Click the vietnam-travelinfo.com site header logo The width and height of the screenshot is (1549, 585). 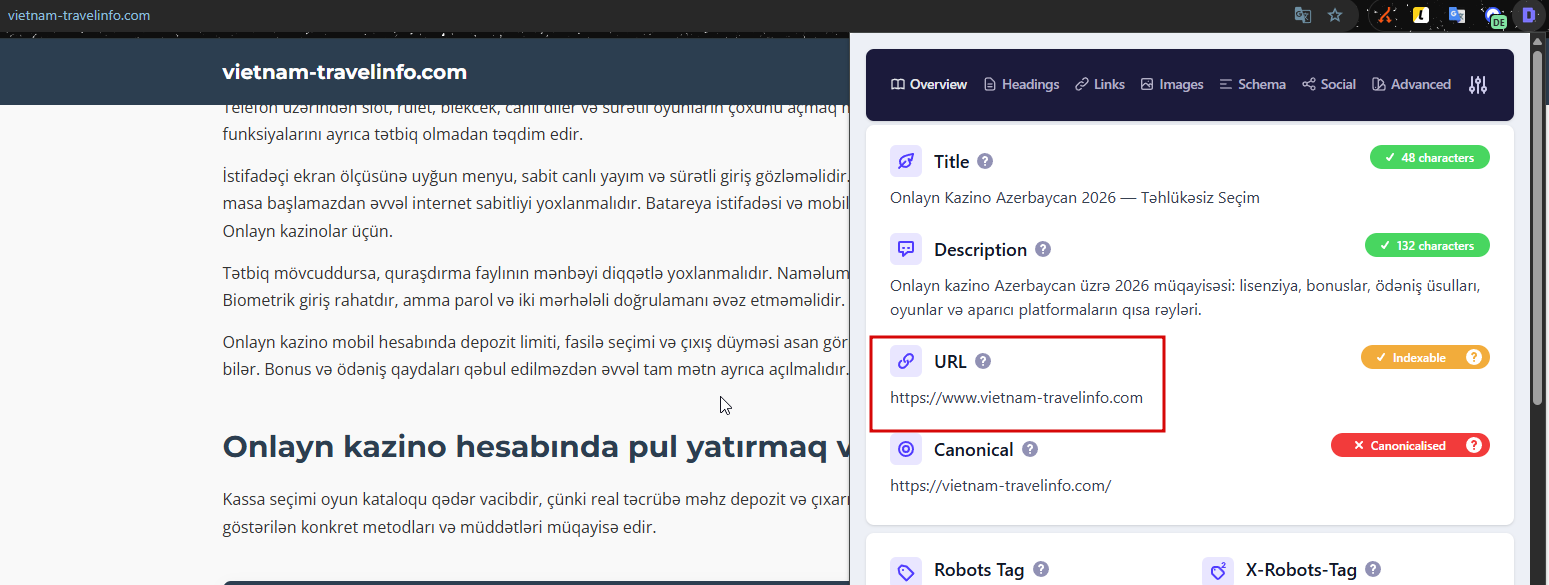(x=344, y=72)
